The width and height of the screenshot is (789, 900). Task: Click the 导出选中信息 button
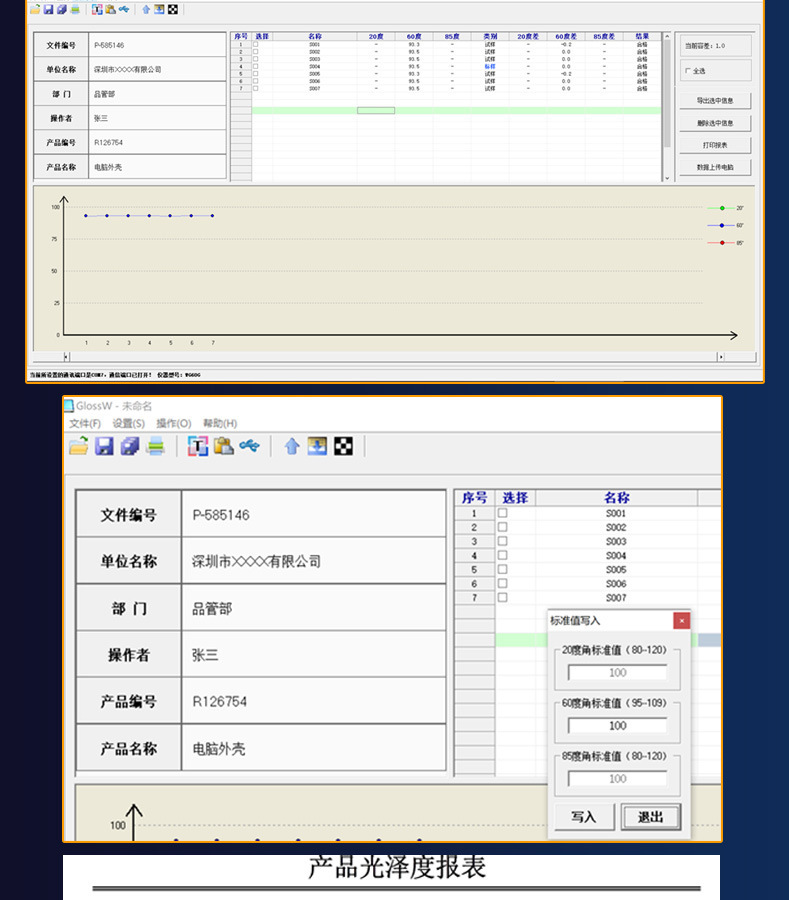click(x=715, y=100)
